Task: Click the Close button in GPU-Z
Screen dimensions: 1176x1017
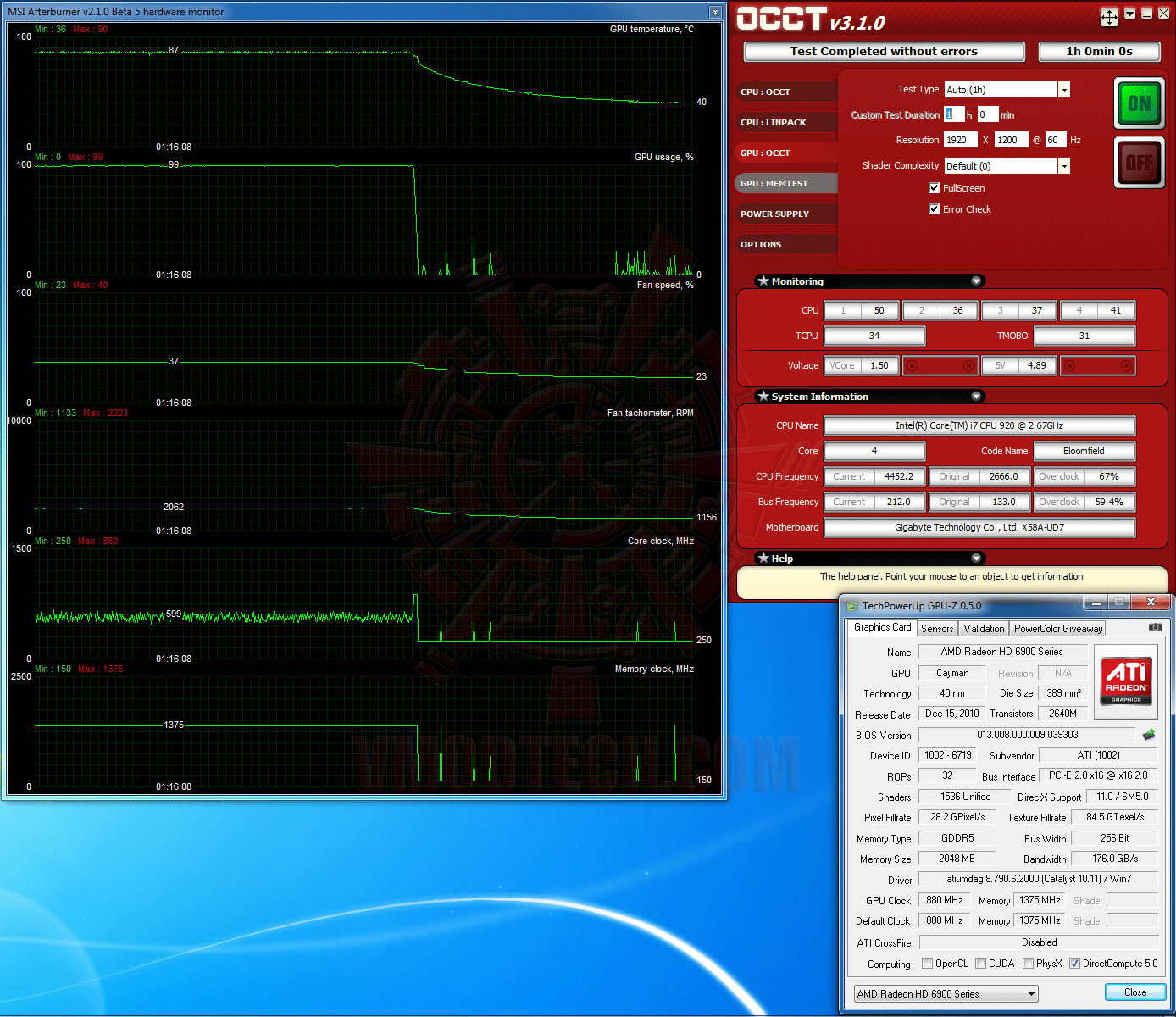Action: pyautogui.click(x=1135, y=992)
